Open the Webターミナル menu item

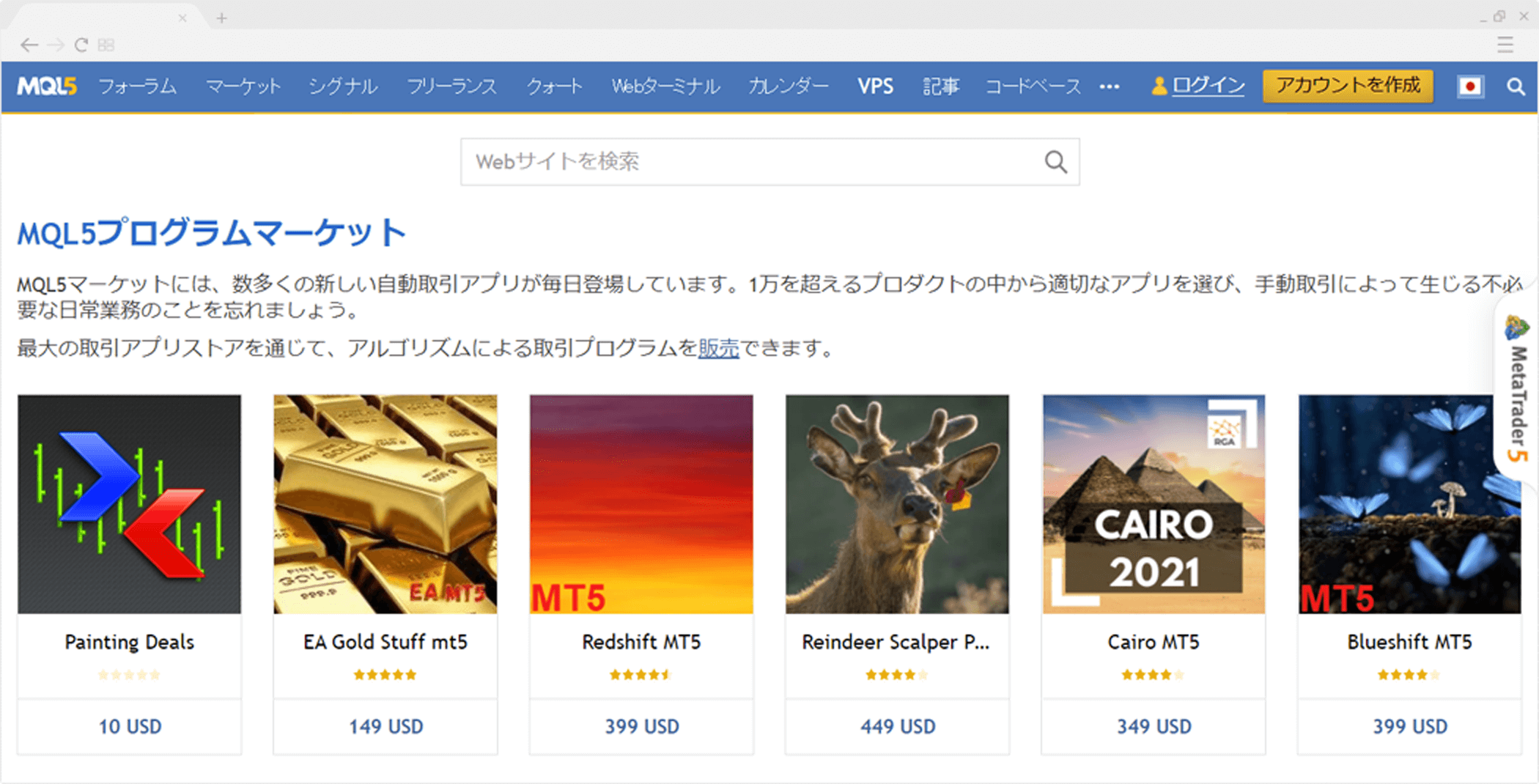click(665, 86)
